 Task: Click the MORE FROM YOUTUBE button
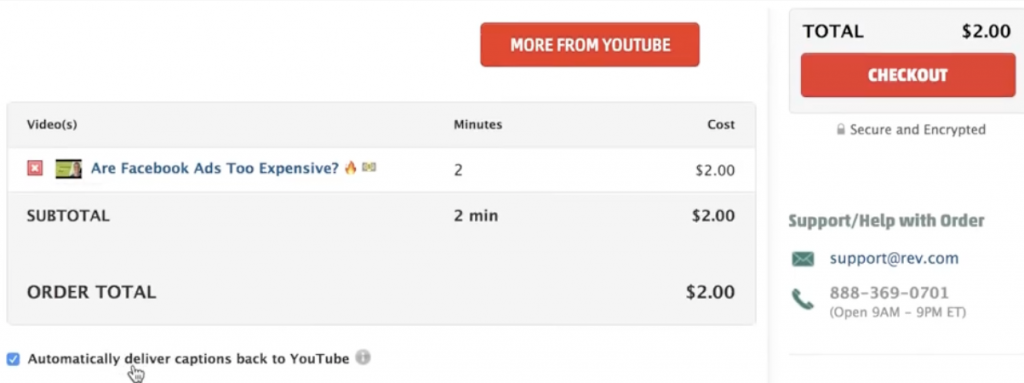click(590, 44)
